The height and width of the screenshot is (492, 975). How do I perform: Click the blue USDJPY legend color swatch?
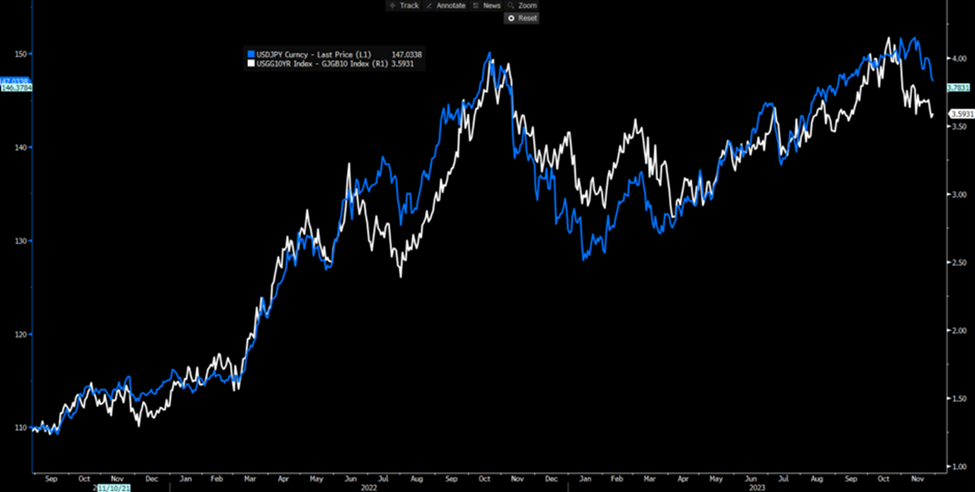pos(250,52)
